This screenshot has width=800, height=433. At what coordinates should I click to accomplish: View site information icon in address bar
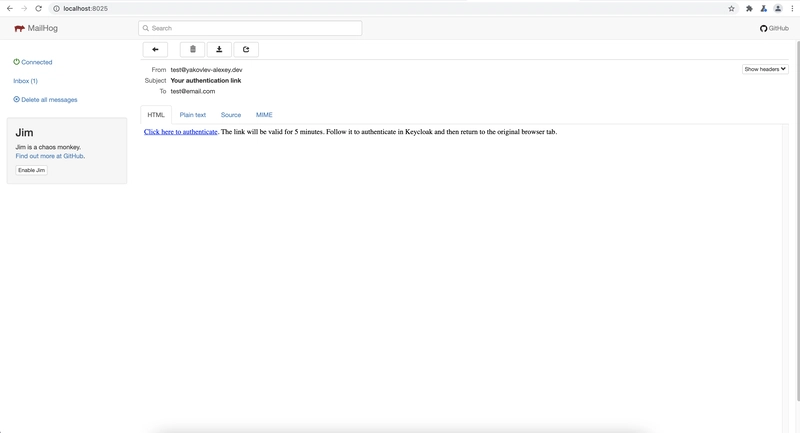pos(57,9)
